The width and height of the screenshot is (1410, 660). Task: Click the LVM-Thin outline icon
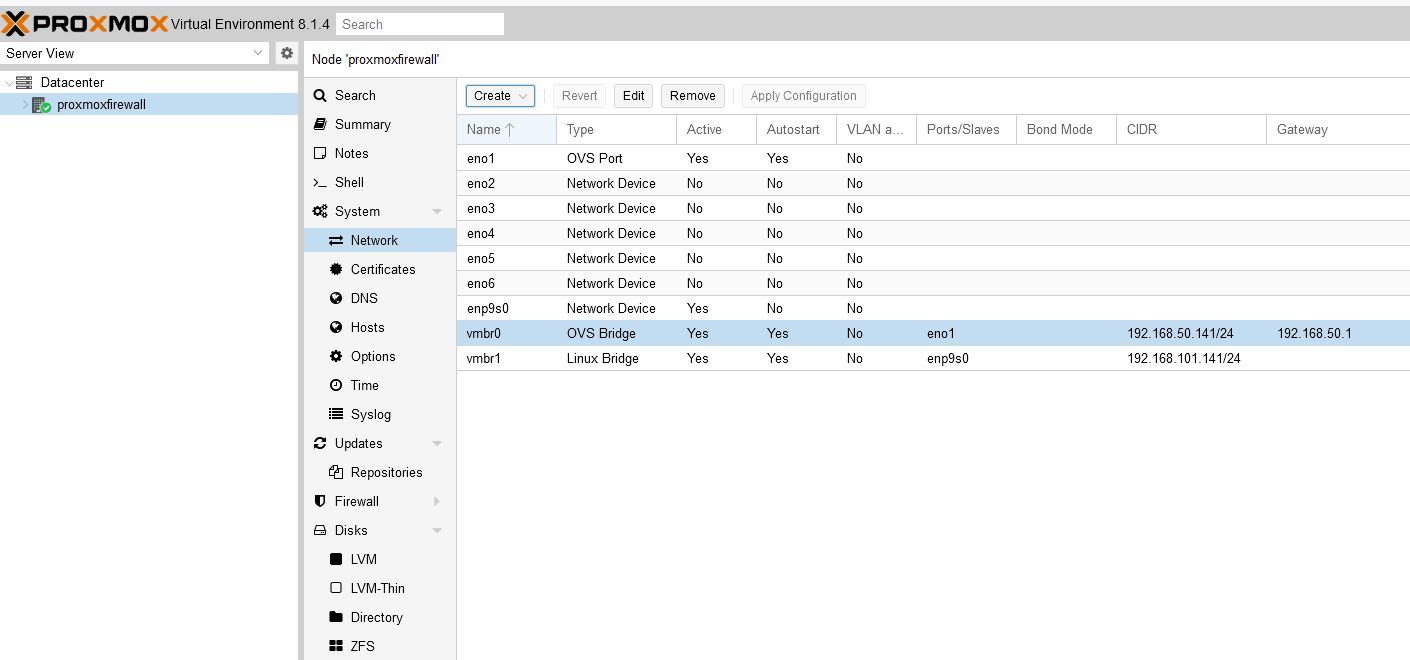(336, 588)
